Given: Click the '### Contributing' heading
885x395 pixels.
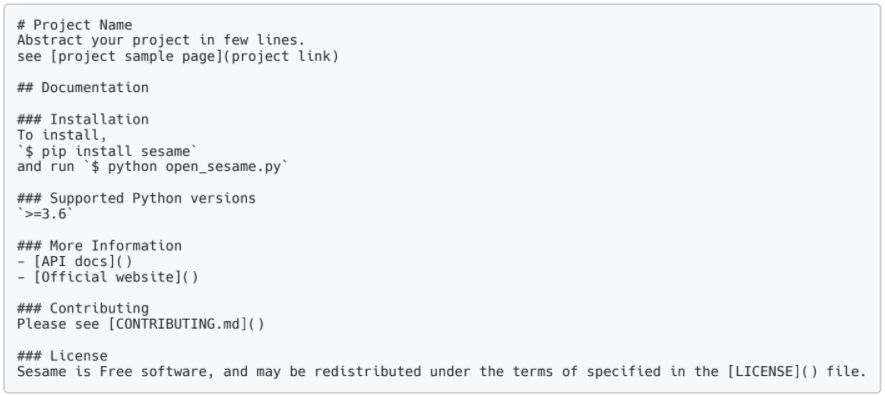Looking at the screenshot, I should 83,308.
